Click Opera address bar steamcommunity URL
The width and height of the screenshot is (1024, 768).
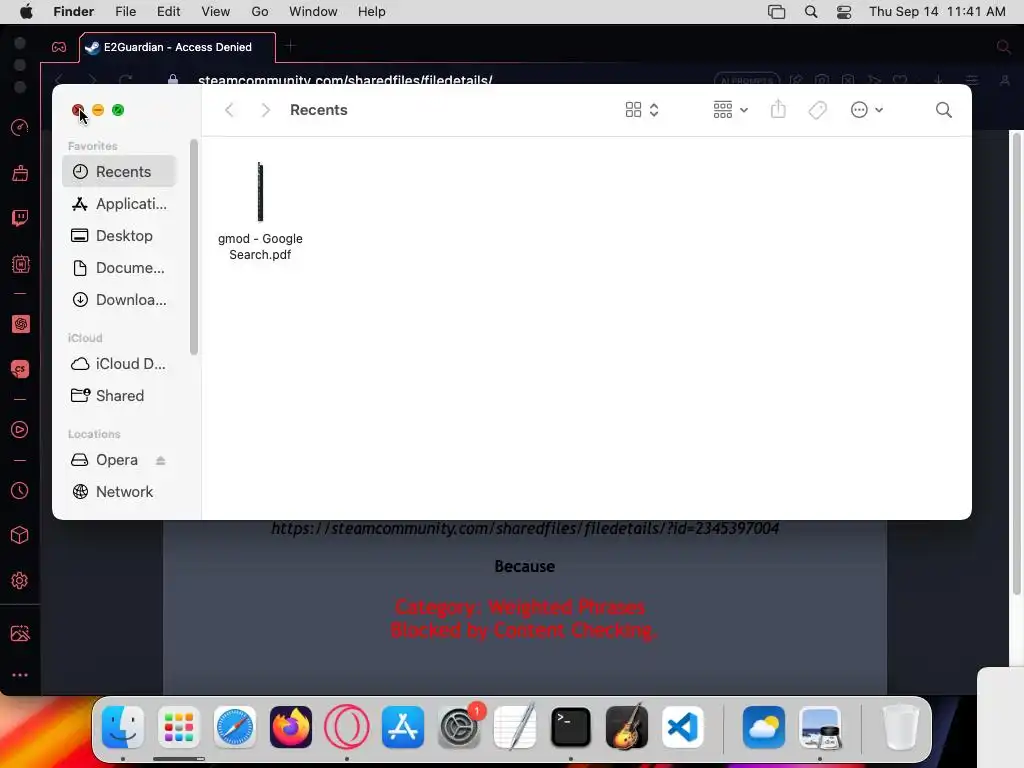point(345,80)
